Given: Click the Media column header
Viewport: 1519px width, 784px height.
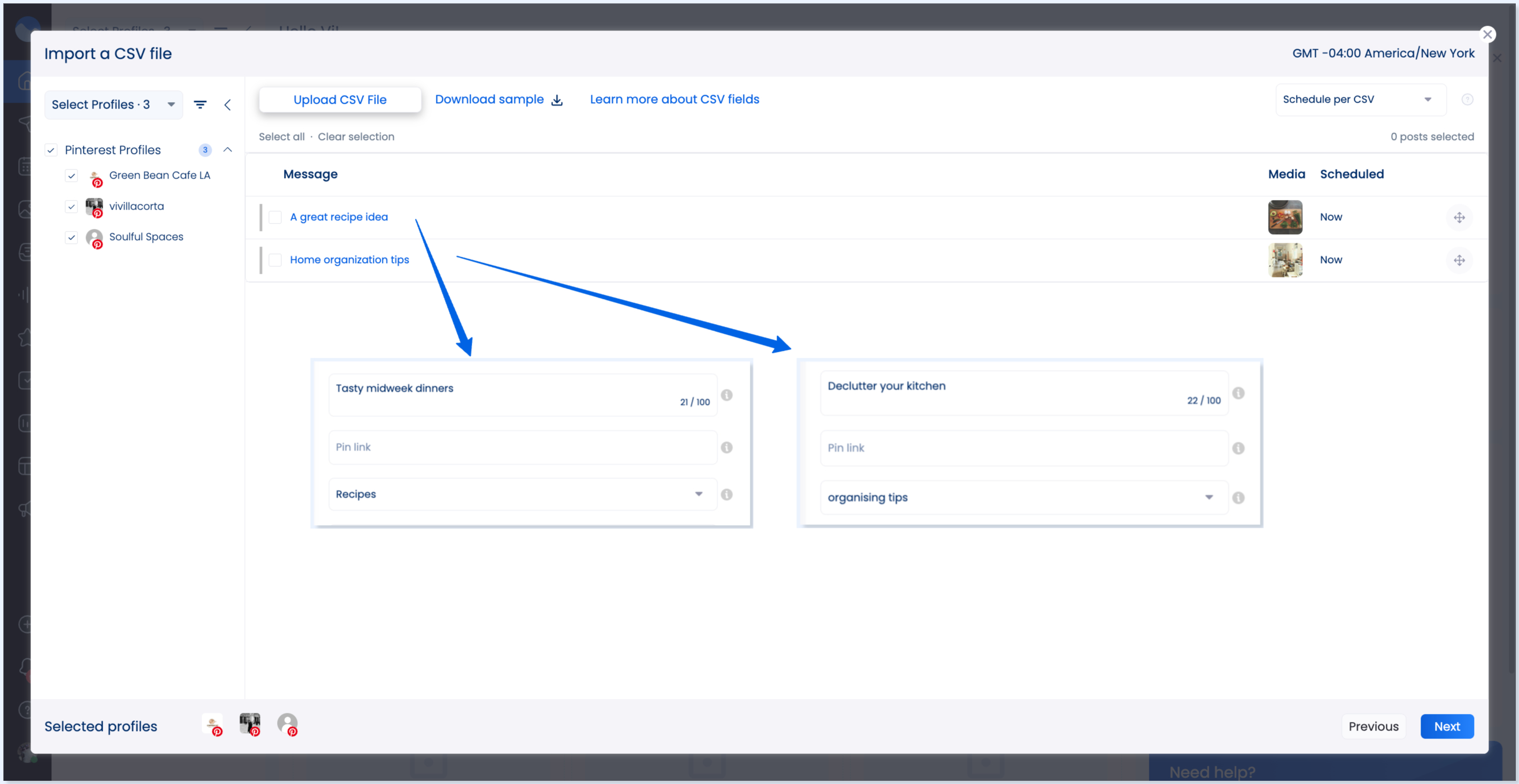Looking at the screenshot, I should [1287, 174].
